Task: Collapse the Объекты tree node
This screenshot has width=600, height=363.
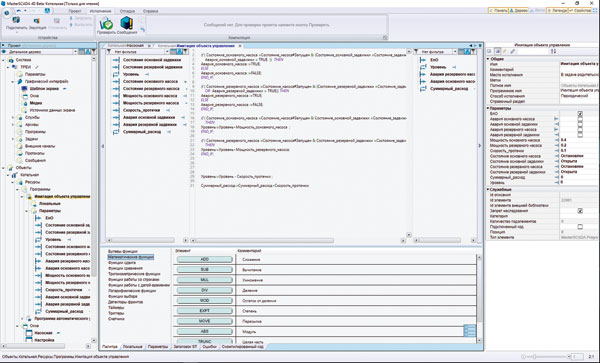Action: coord(3,168)
